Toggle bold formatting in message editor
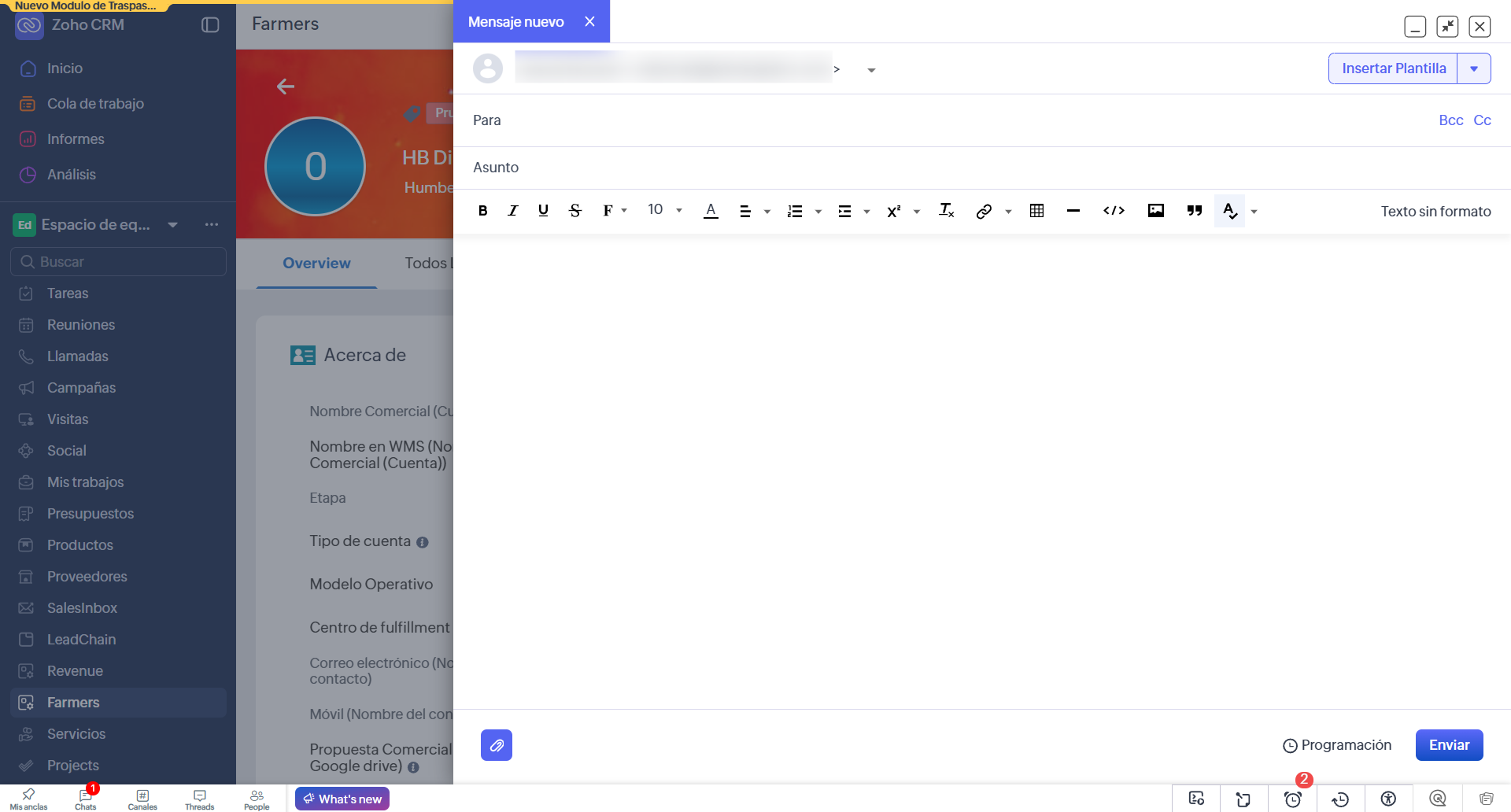The height and width of the screenshot is (812, 1511). [483, 211]
